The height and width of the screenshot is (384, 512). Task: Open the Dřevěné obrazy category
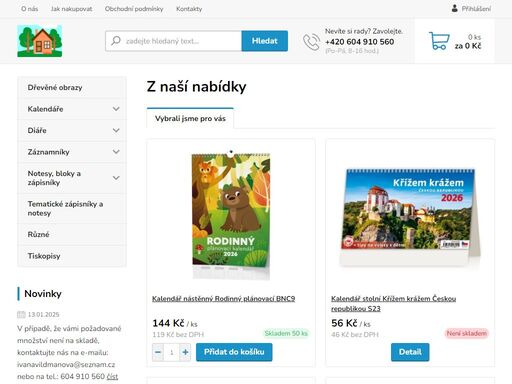[x=72, y=87]
